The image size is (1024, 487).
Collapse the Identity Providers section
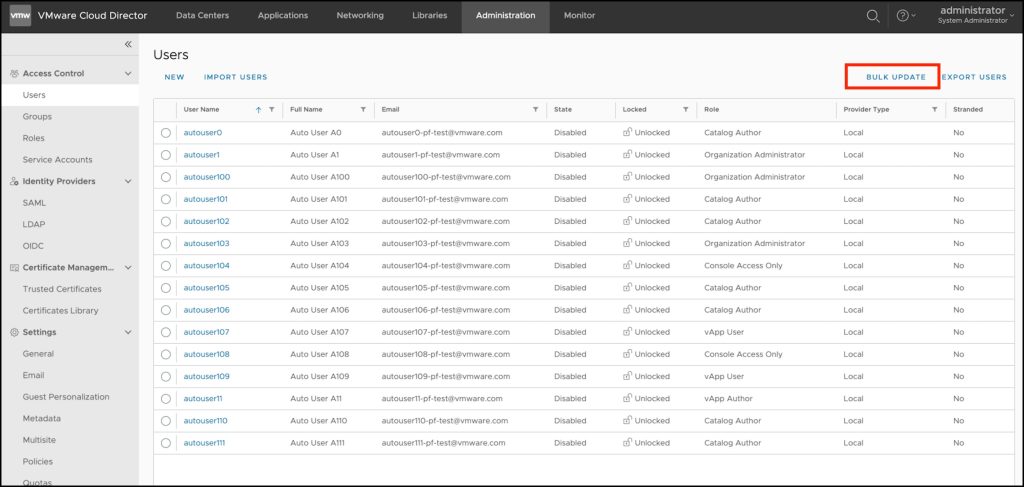(x=128, y=182)
